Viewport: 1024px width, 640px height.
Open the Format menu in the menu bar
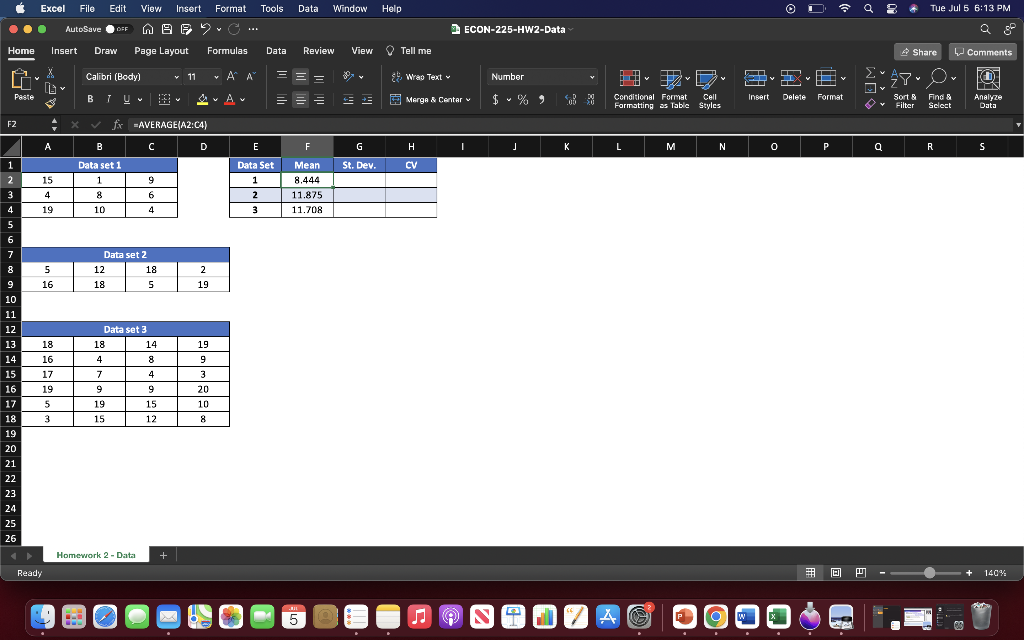(x=231, y=8)
